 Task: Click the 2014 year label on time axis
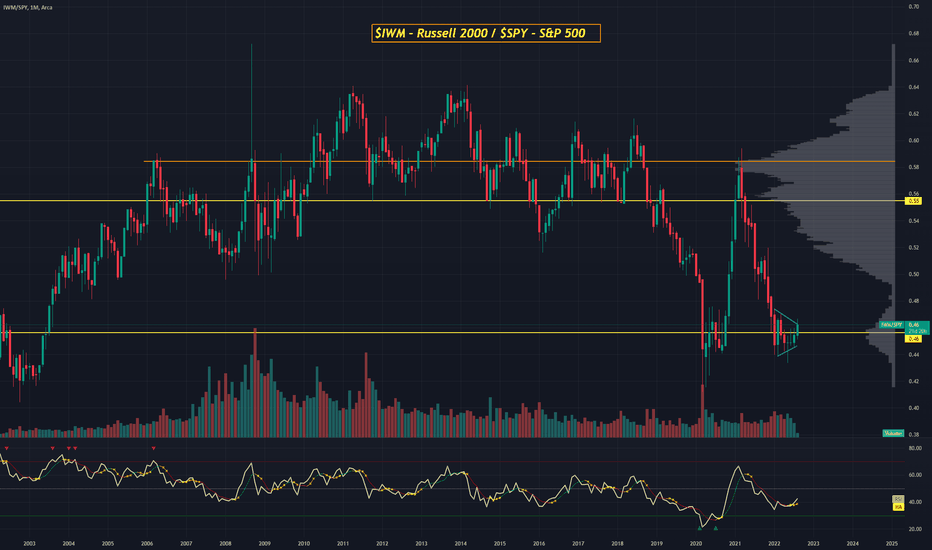point(461,543)
